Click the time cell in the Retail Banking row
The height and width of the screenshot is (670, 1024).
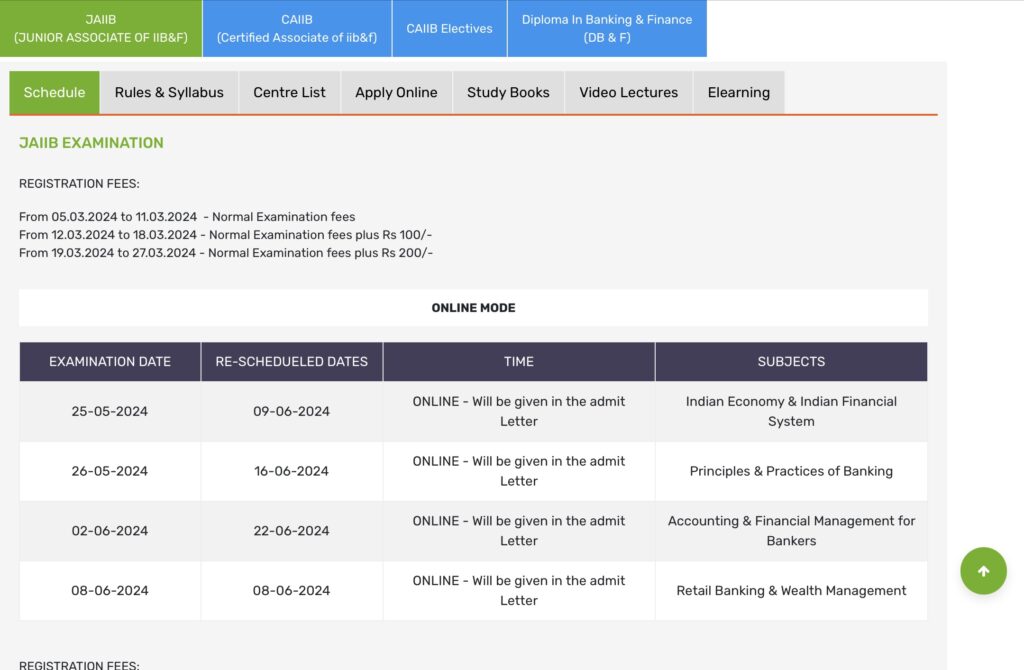(519, 590)
